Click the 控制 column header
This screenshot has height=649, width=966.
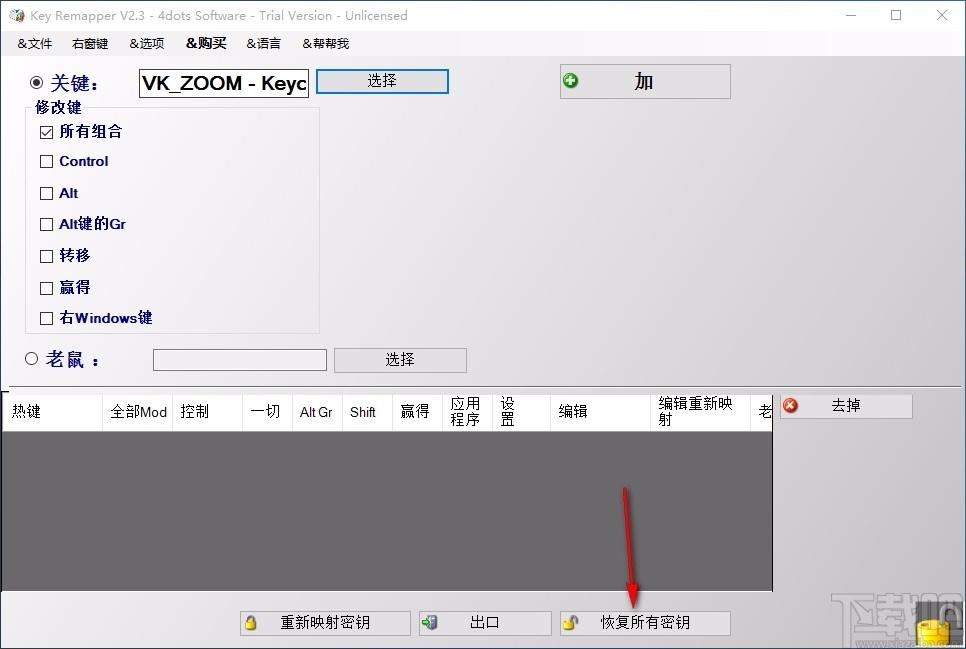click(208, 412)
